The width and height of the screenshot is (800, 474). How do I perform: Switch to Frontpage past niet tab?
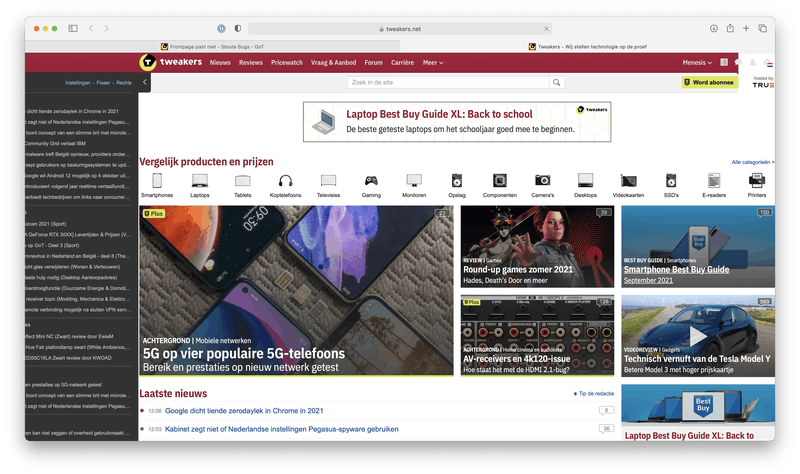[x=212, y=46]
